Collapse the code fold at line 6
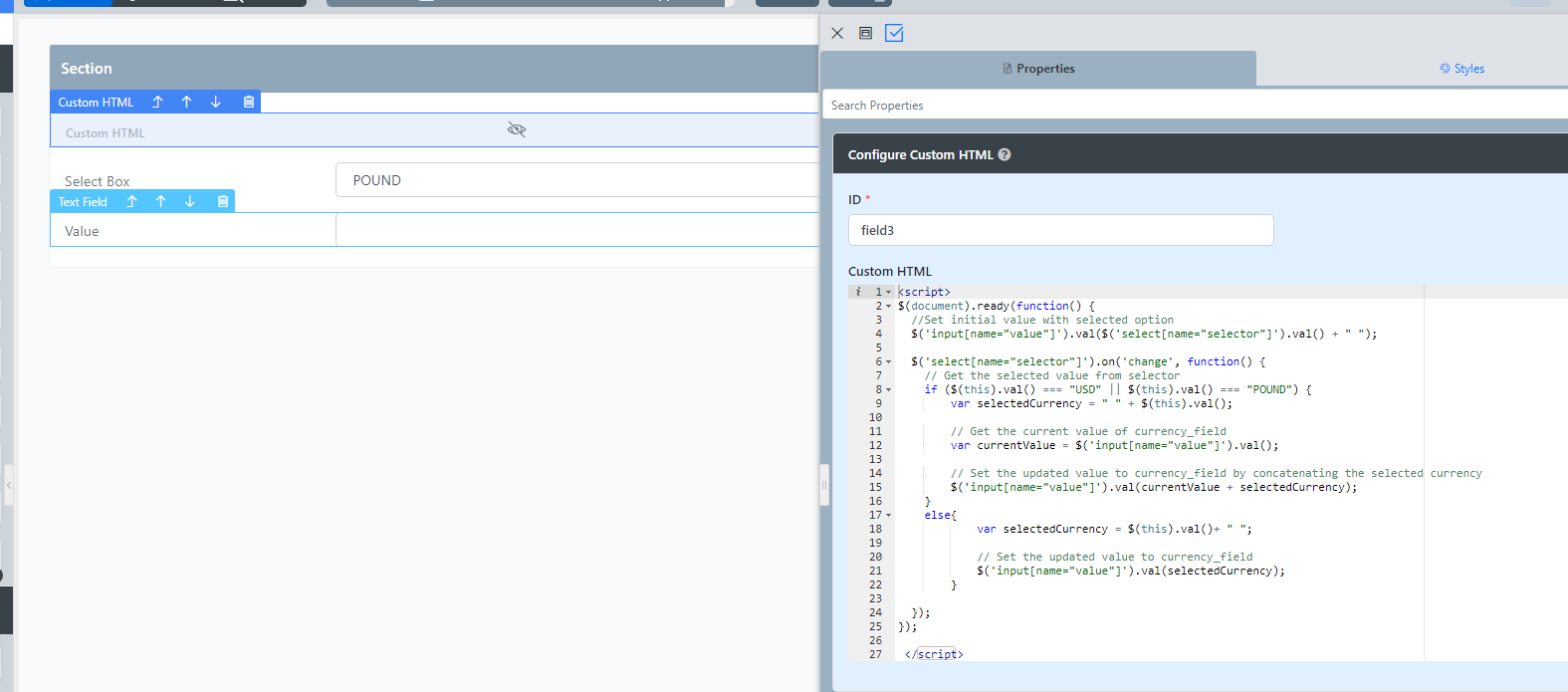 pos(889,361)
